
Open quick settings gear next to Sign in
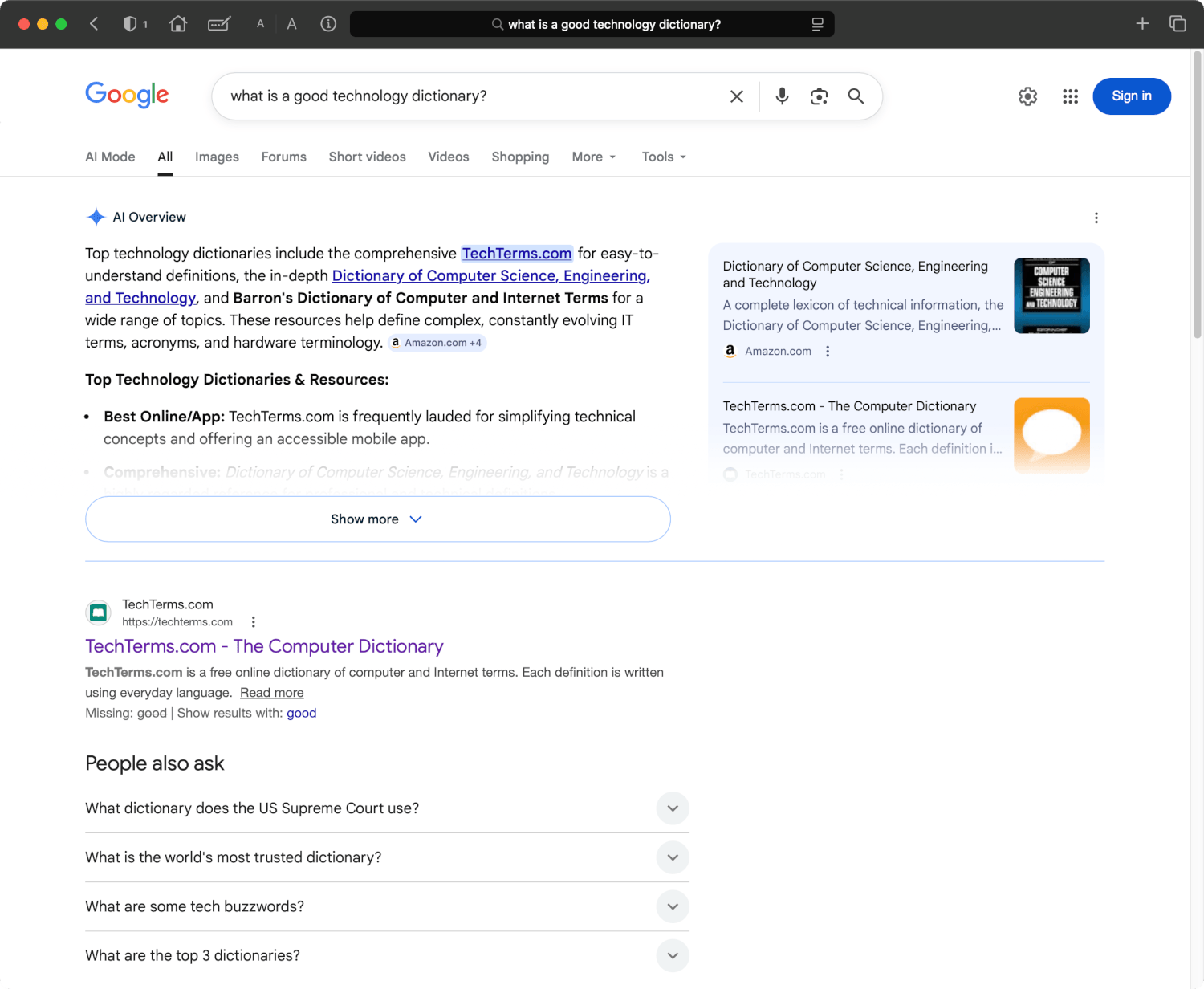[x=1027, y=96]
